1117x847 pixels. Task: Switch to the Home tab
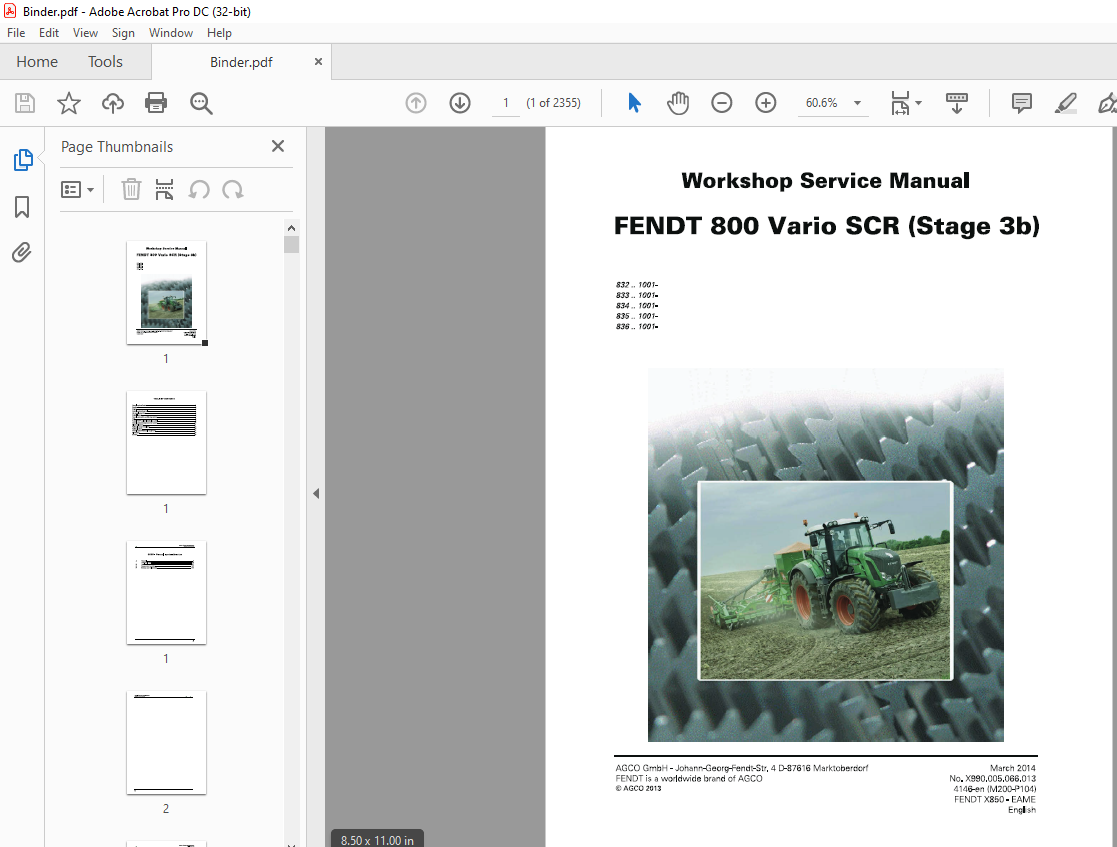37,62
